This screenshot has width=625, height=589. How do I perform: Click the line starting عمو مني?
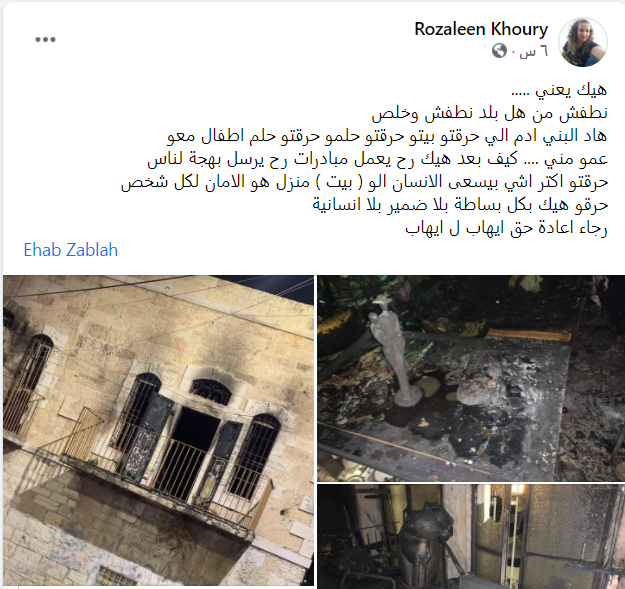click(377, 159)
